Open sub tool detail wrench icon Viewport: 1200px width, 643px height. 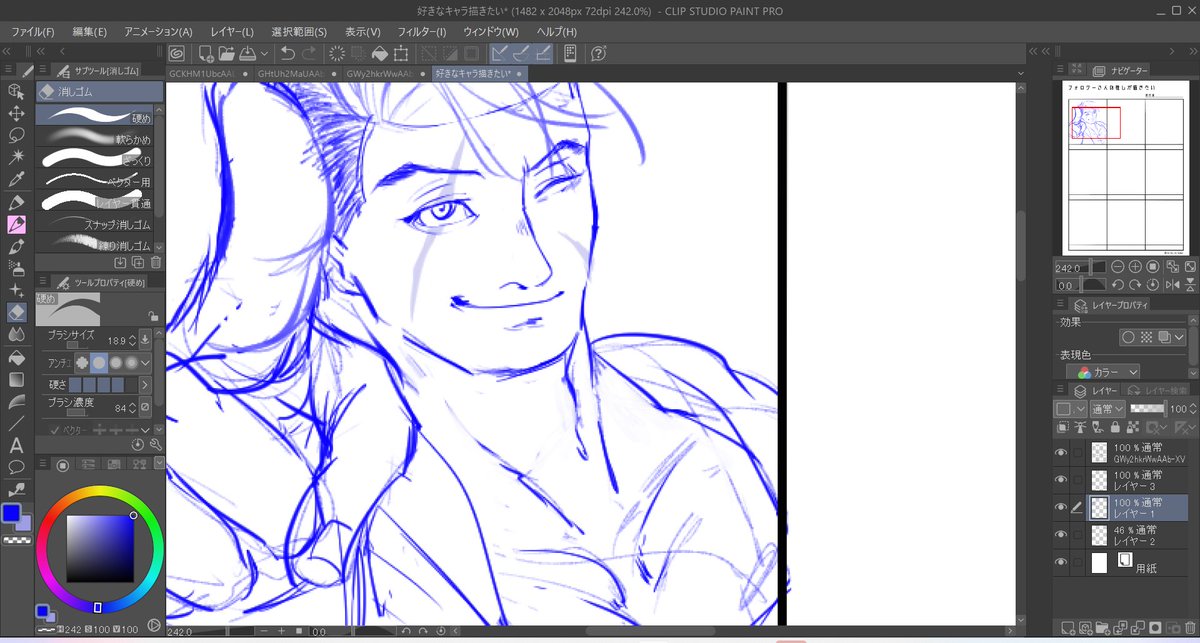coord(155,445)
